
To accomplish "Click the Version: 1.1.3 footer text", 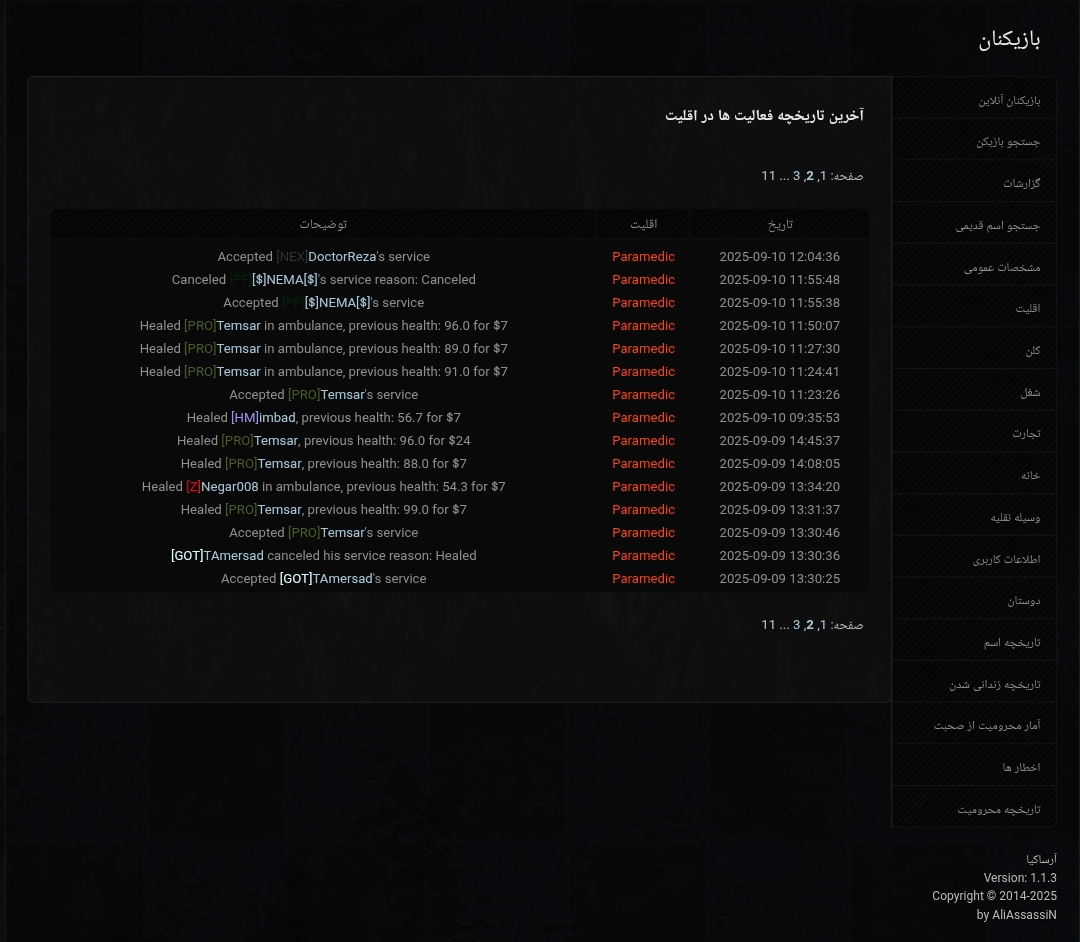I will click(x=1019, y=878).
